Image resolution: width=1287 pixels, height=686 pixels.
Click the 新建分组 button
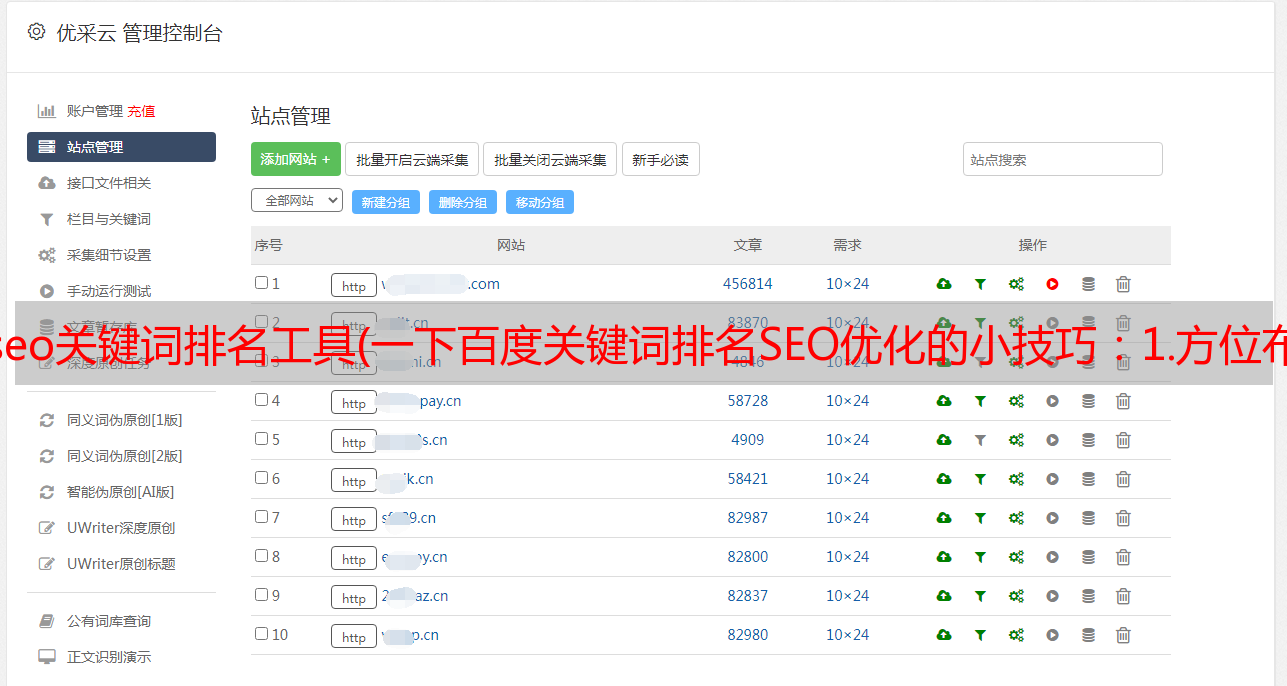pyautogui.click(x=385, y=202)
